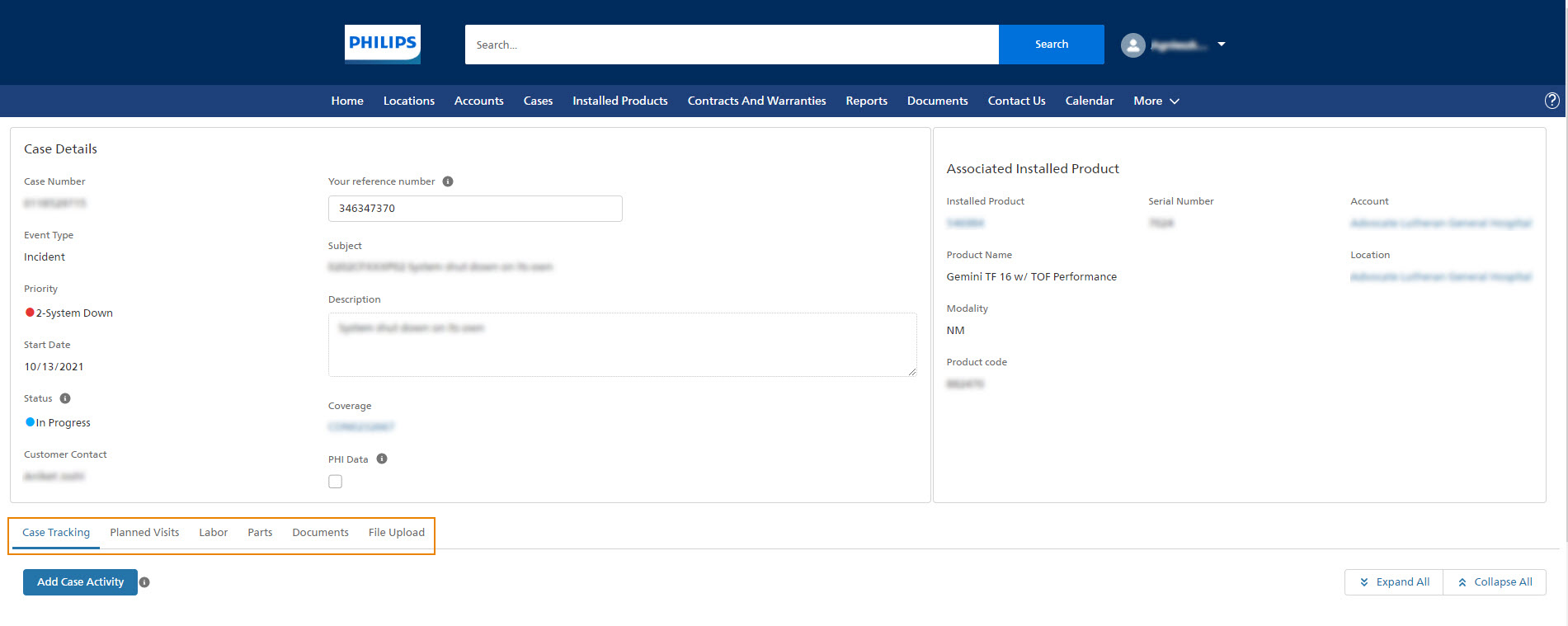1568x626 pixels.
Task: Click info icon next to Add Case Activity
Action: pos(144,582)
